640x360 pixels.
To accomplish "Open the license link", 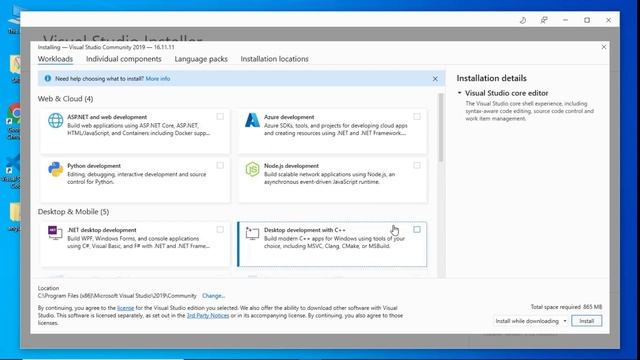I will click(125, 308).
